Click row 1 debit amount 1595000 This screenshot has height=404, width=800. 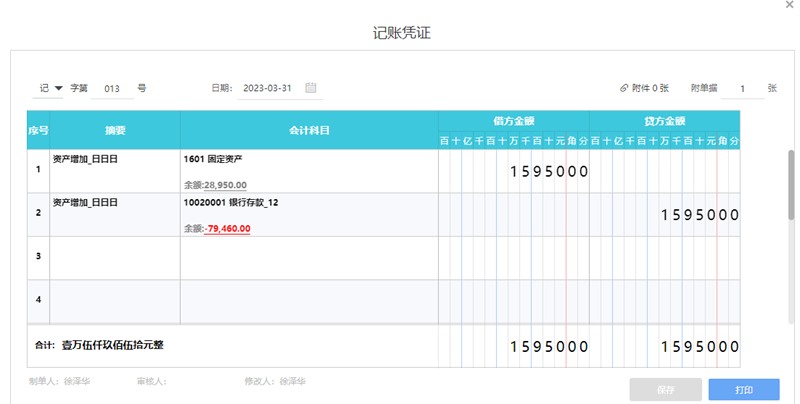point(549,171)
